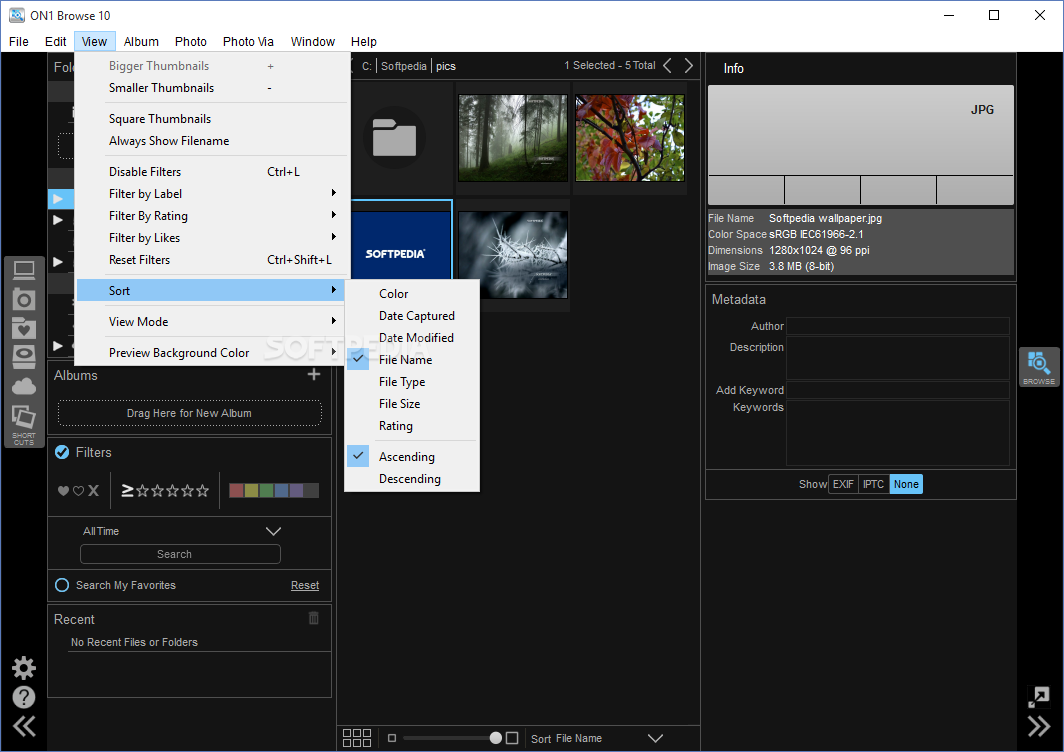Collapse left panel with double chevron

coord(24,727)
